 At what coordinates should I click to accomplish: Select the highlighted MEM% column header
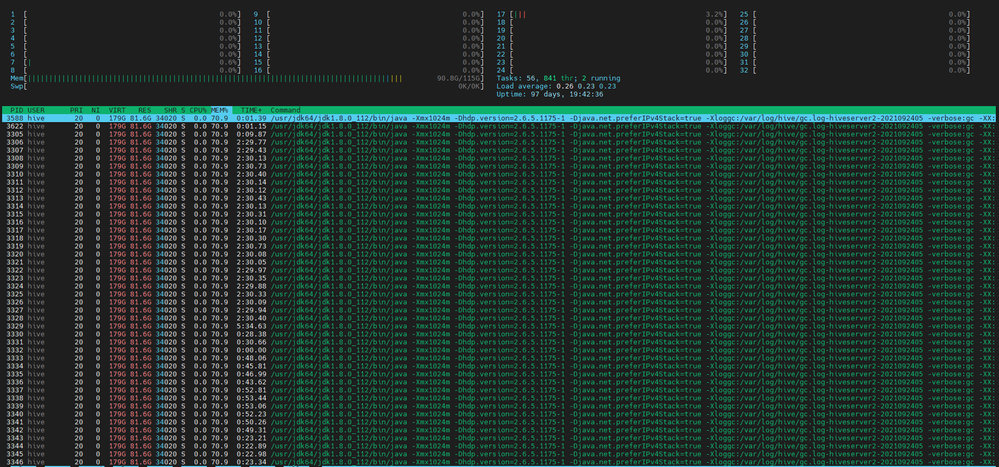220,110
